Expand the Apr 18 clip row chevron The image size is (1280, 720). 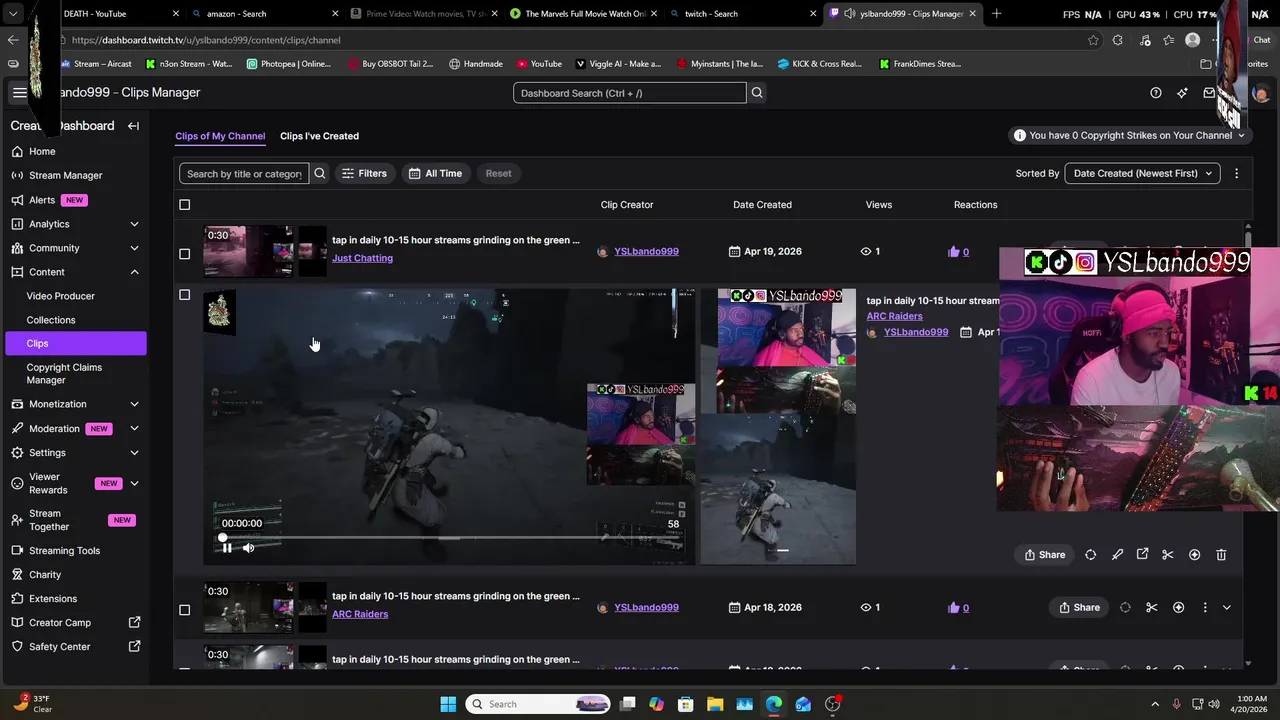[x=1227, y=608]
